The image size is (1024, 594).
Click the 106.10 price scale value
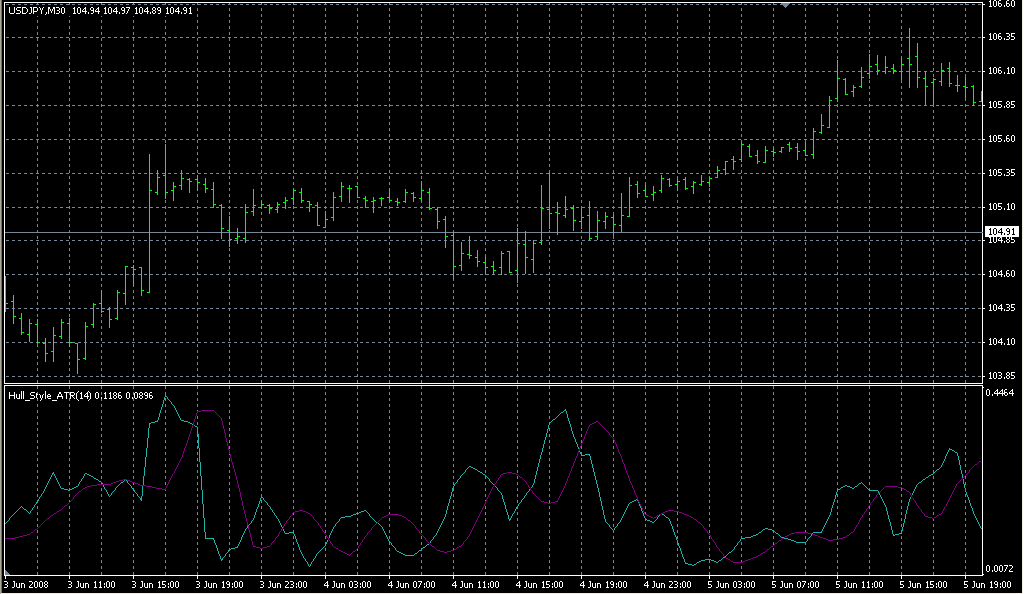(x=1001, y=71)
